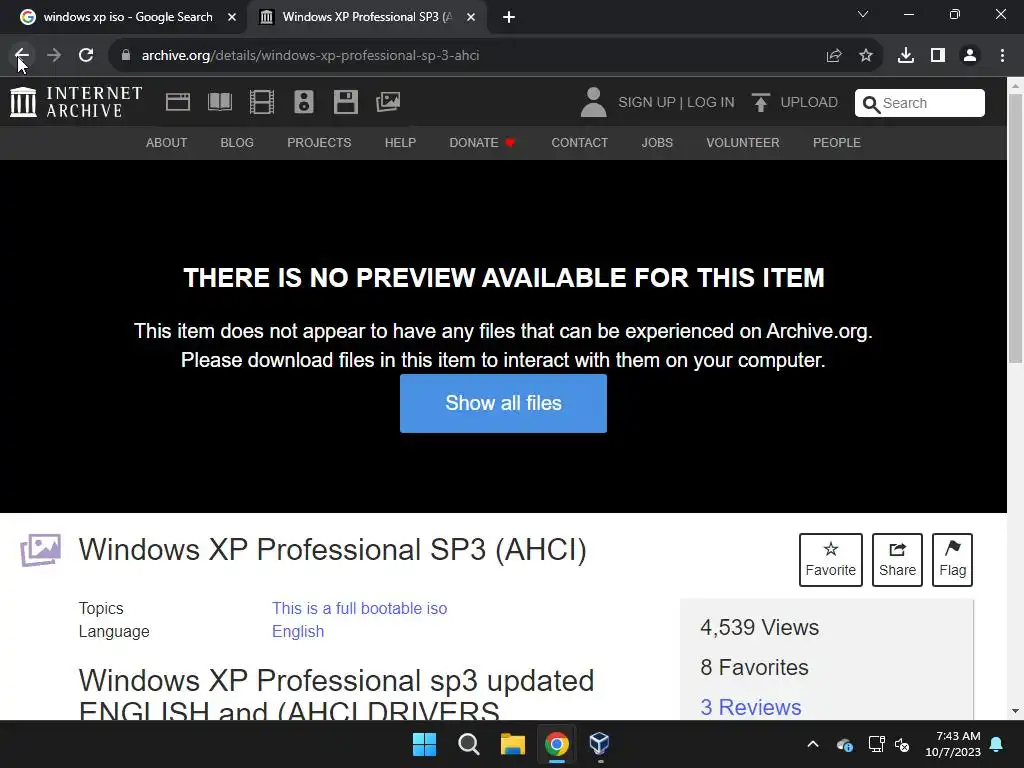Open the Web (Wayback Machine) media icon

pos(178,102)
